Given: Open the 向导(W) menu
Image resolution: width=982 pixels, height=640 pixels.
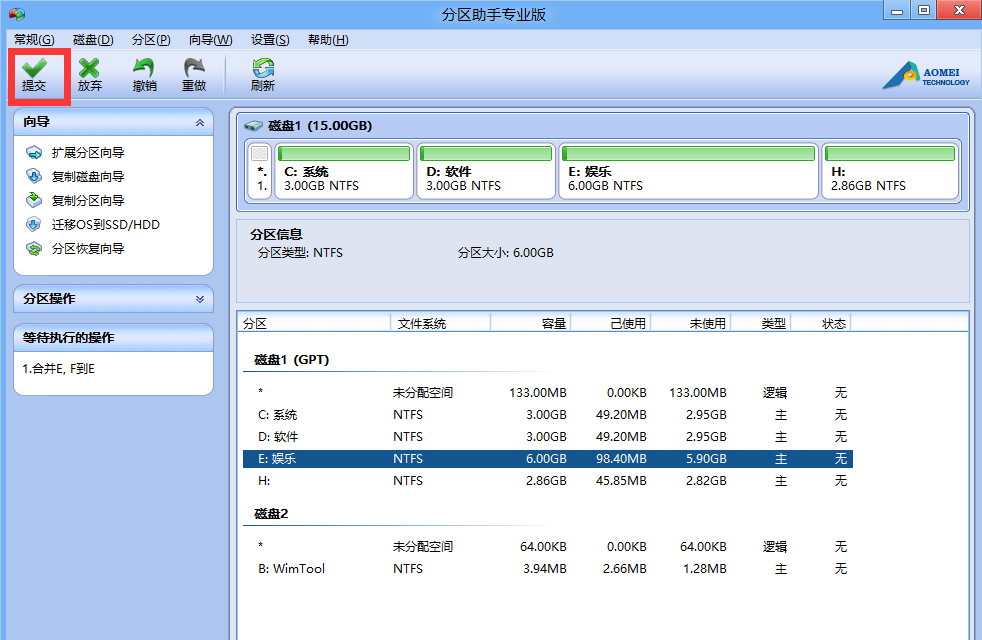Looking at the screenshot, I should pyautogui.click(x=210, y=39).
